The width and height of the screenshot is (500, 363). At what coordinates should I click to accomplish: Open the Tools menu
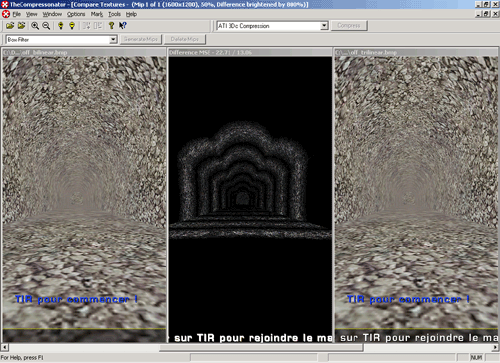click(x=114, y=14)
